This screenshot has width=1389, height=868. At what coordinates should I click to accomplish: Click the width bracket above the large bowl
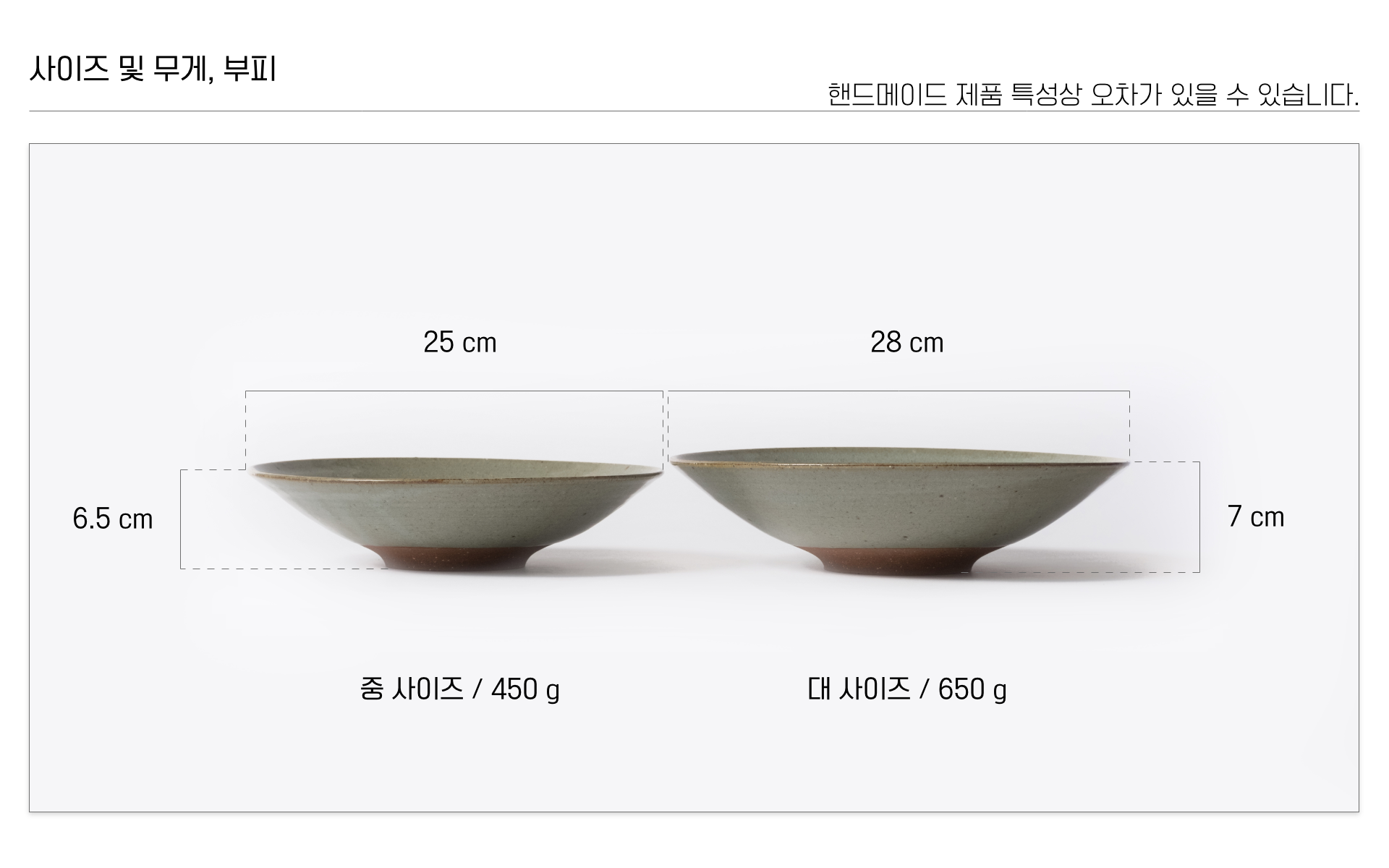(x=899, y=391)
